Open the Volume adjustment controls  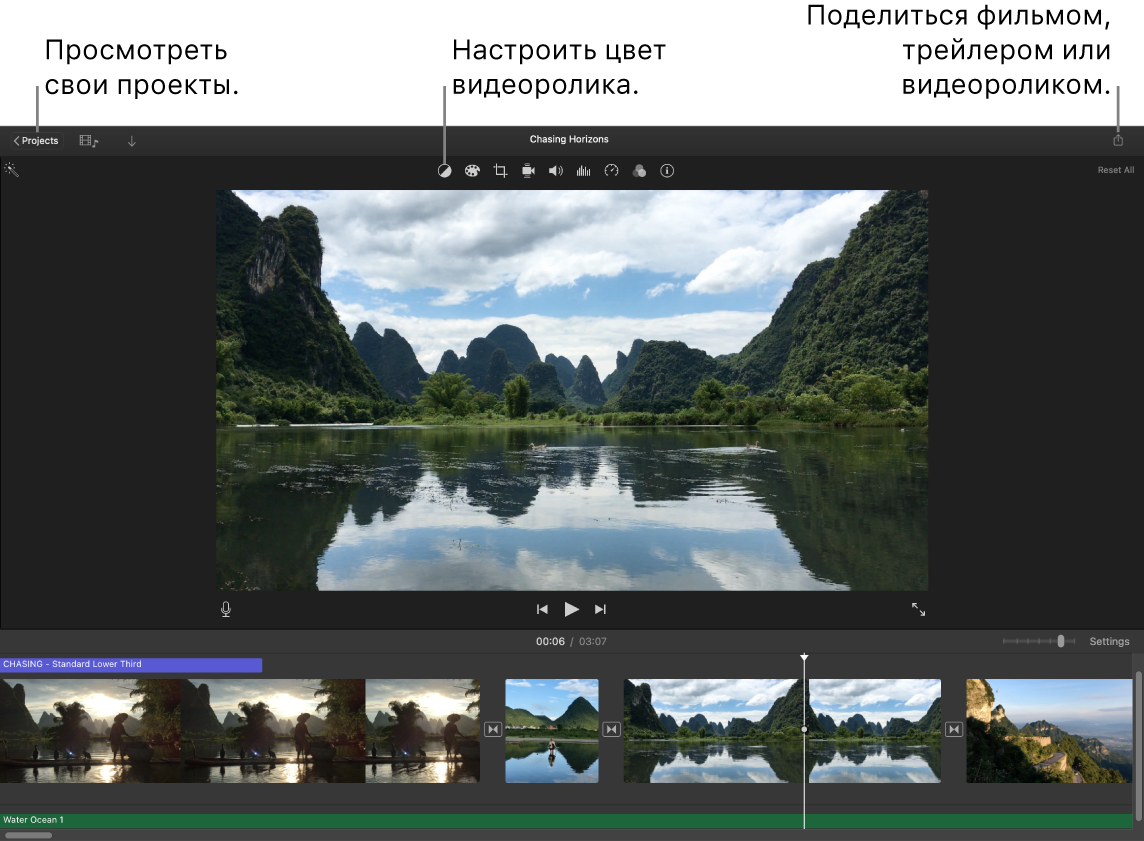pyautogui.click(x=556, y=170)
